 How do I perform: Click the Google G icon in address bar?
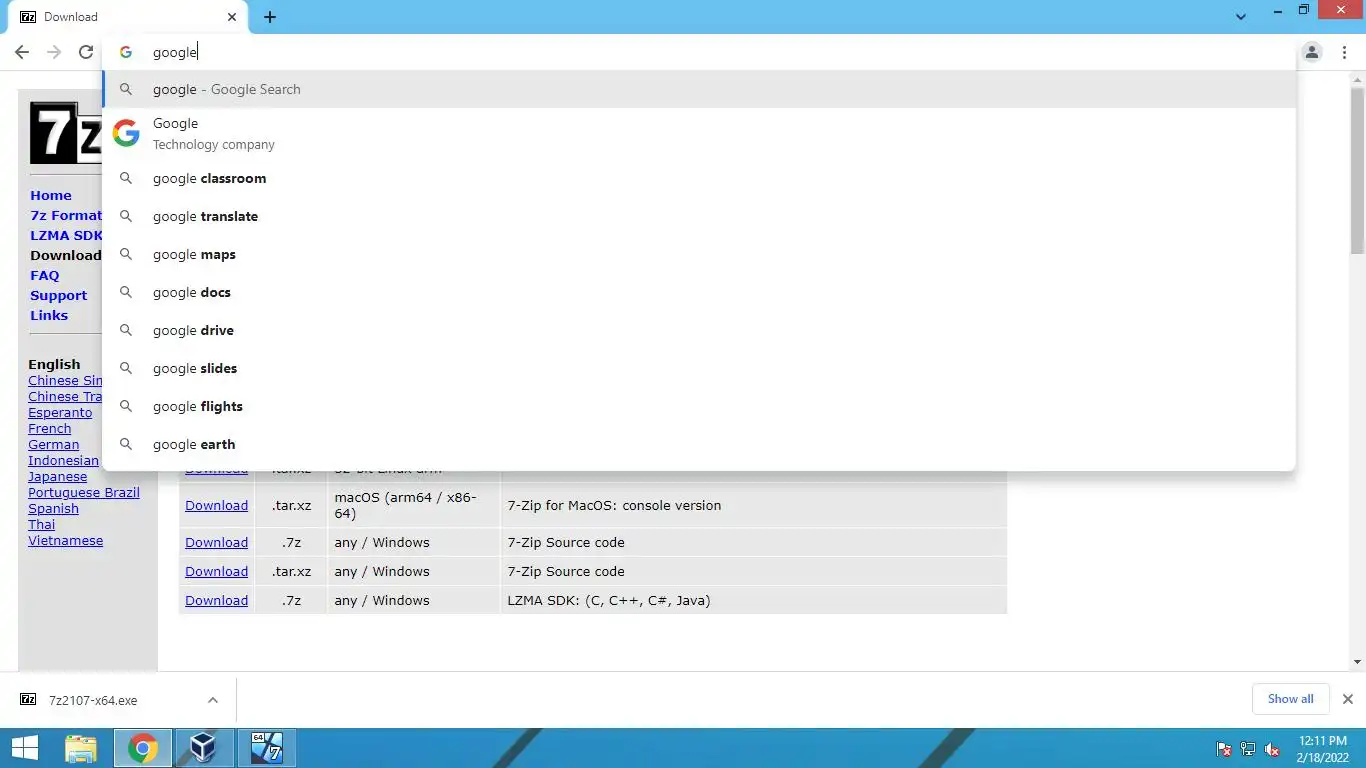[126, 52]
